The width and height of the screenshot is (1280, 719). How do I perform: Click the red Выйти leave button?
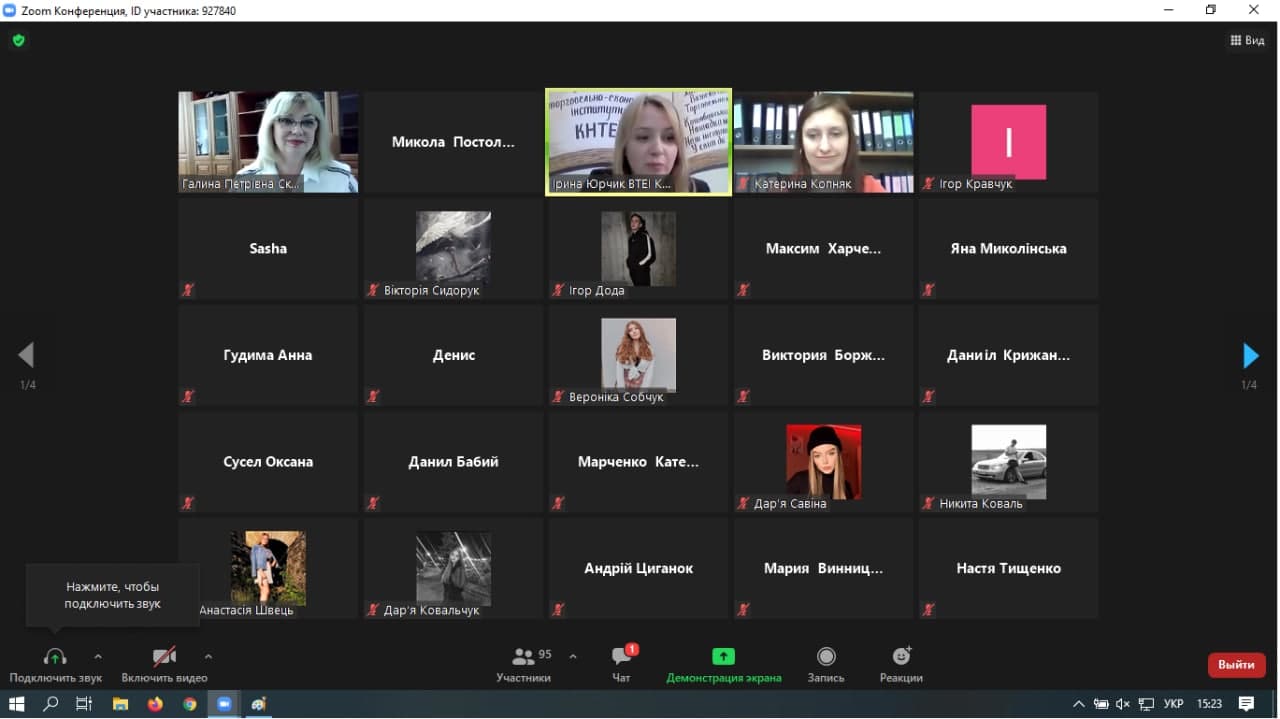tap(1236, 665)
